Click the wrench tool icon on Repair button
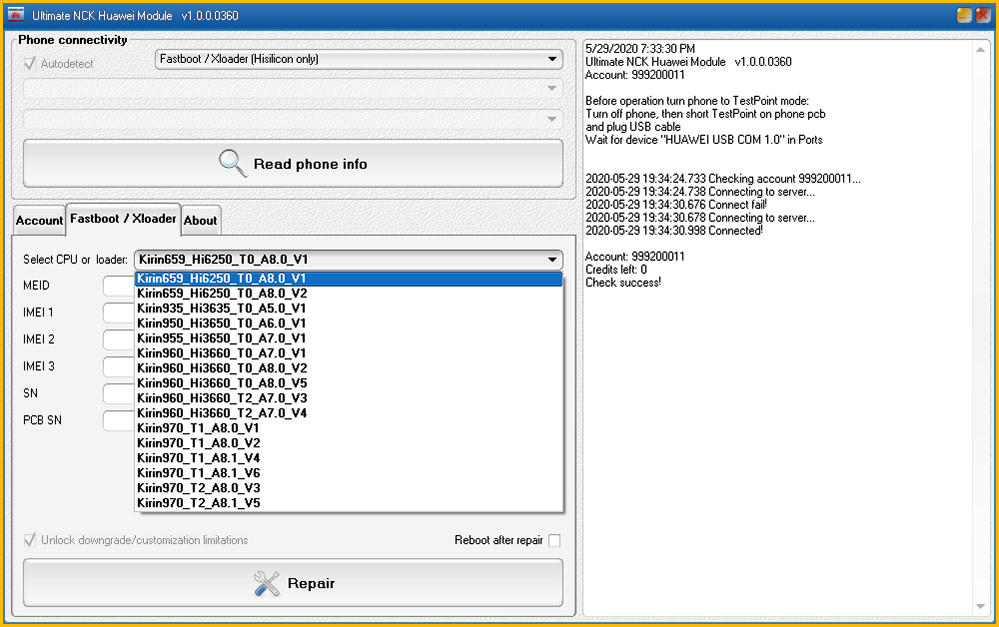Image resolution: width=999 pixels, height=627 pixels. coord(265,583)
